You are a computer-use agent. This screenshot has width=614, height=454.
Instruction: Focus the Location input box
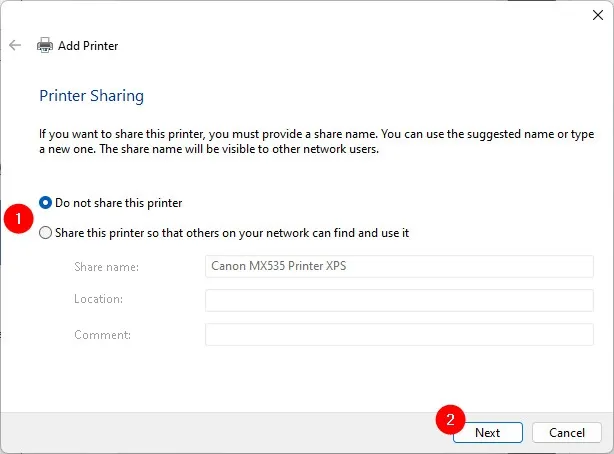[399, 301]
